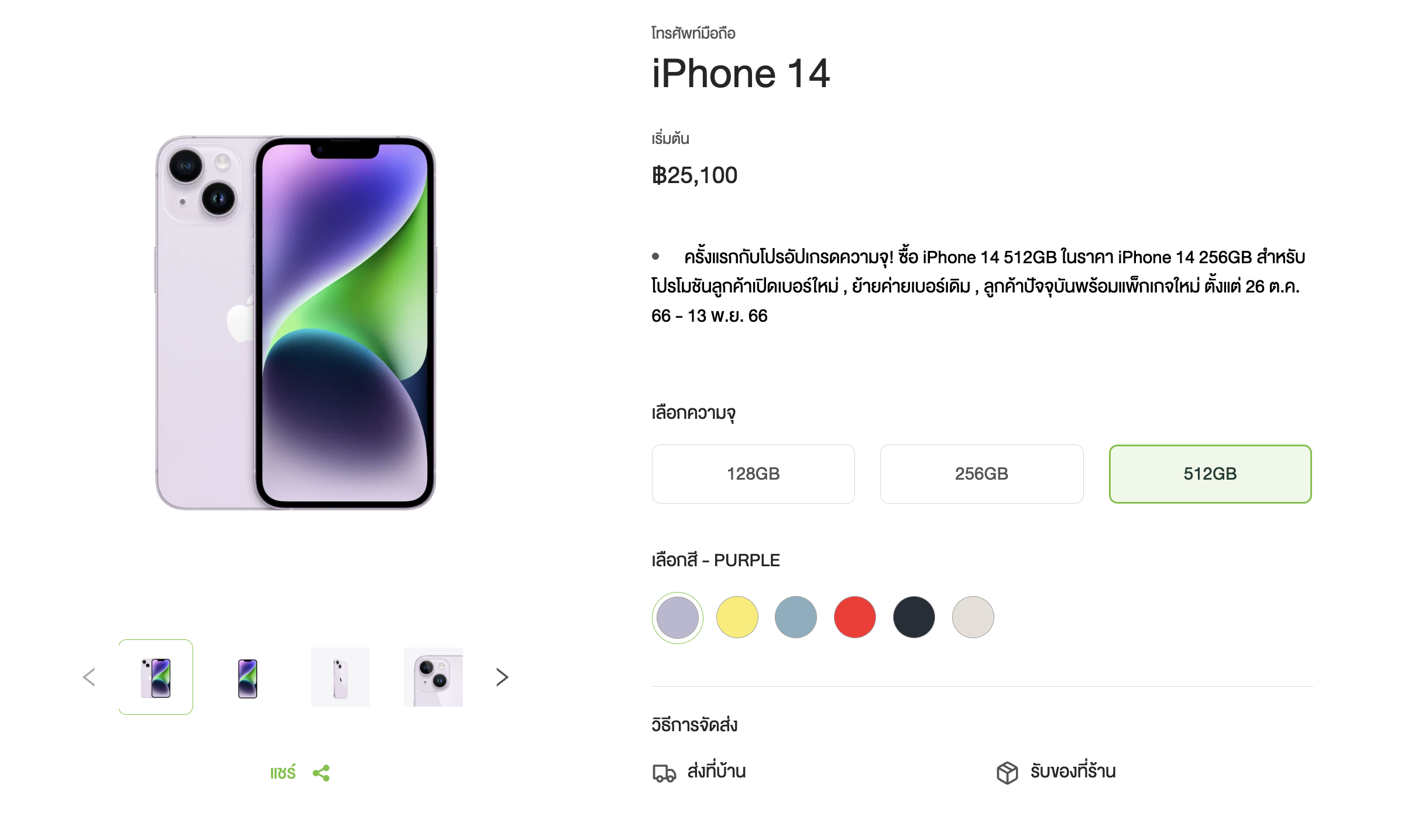Click the store pickup box icon
Screen dimensions: 1401x840
[1007, 773]
